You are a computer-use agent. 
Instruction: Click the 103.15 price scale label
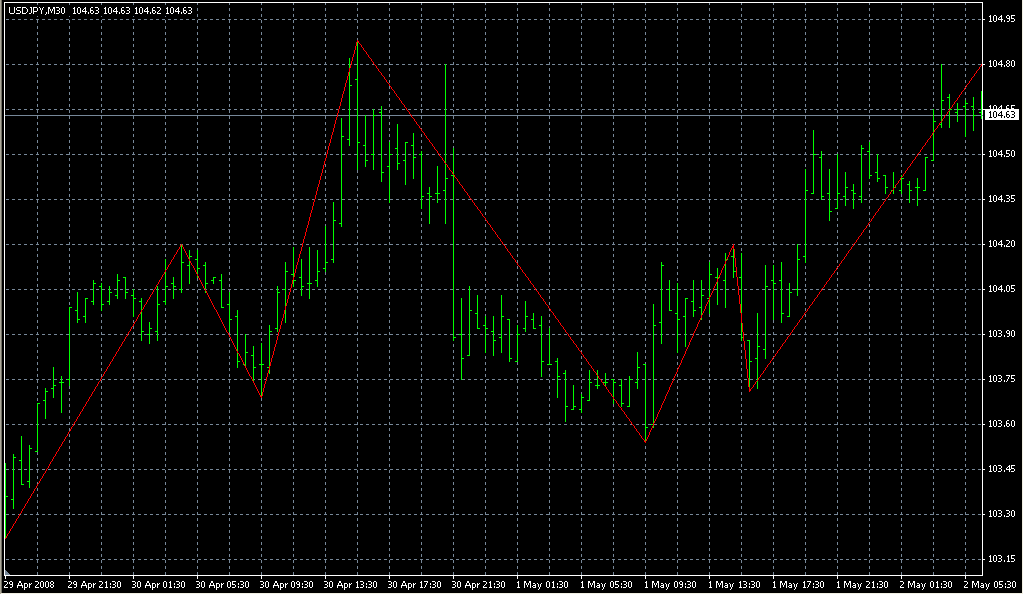pos(1001,559)
